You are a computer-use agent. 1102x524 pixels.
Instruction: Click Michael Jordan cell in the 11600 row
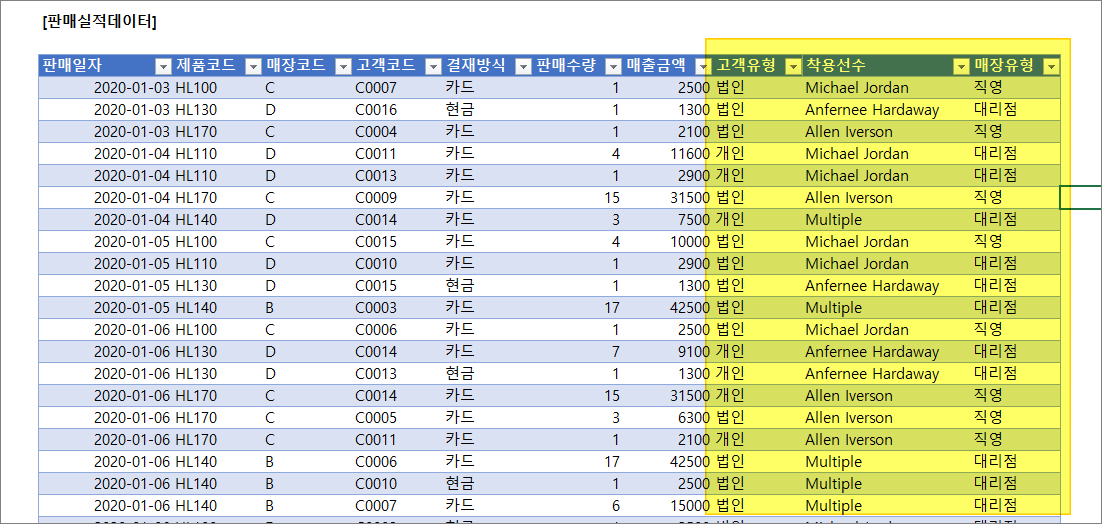click(886, 154)
